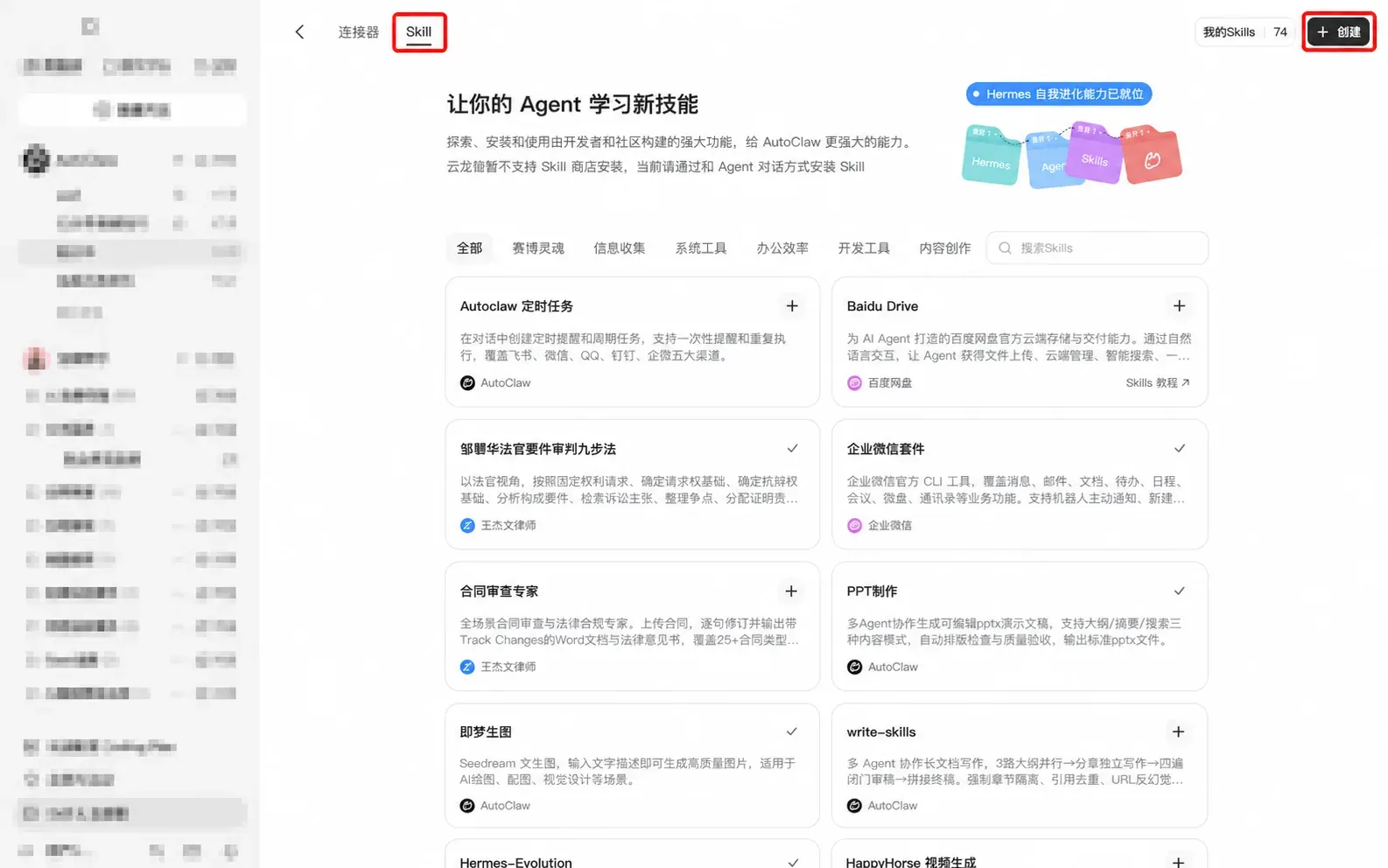Select the Skill tab
This screenshot has height=868, width=1388.
click(x=418, y=32)
